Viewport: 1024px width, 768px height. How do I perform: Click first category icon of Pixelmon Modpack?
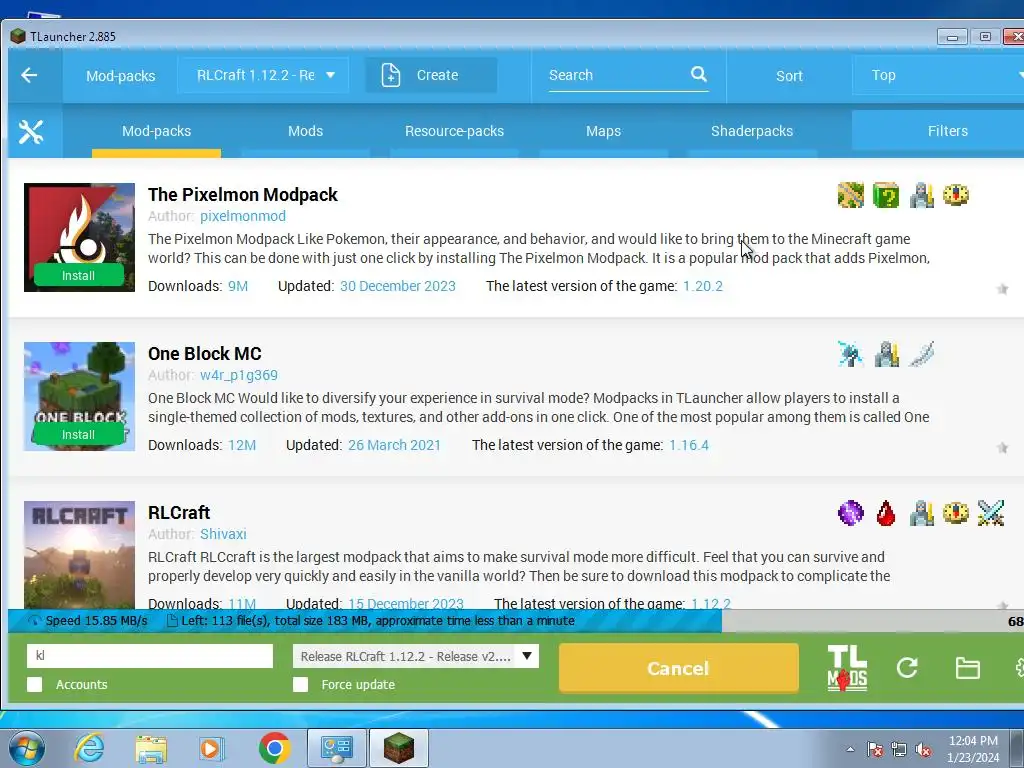[x=850, y=195]
